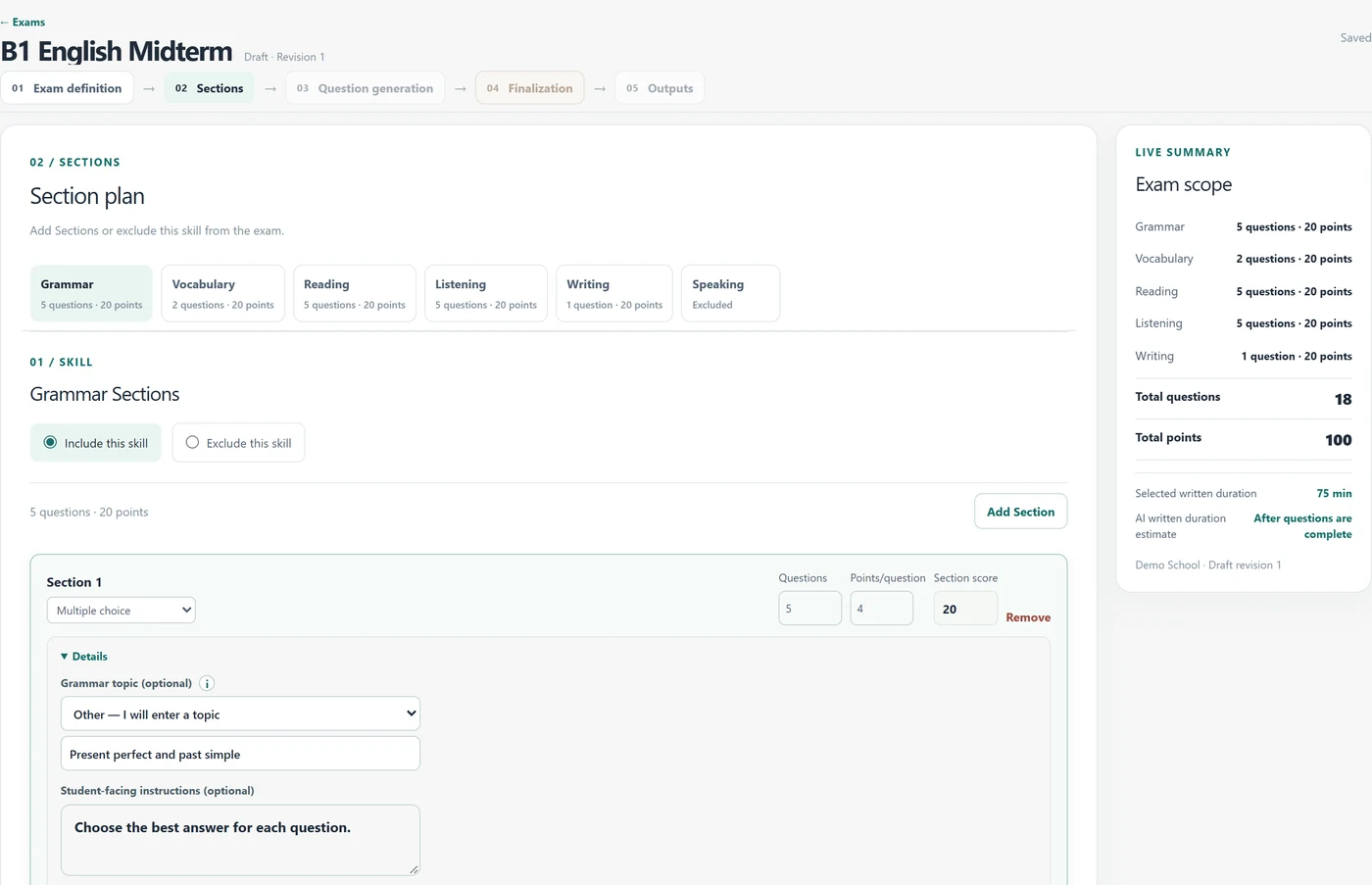
Task: Click the custom grammar topic text field
Action: (240, 754)
